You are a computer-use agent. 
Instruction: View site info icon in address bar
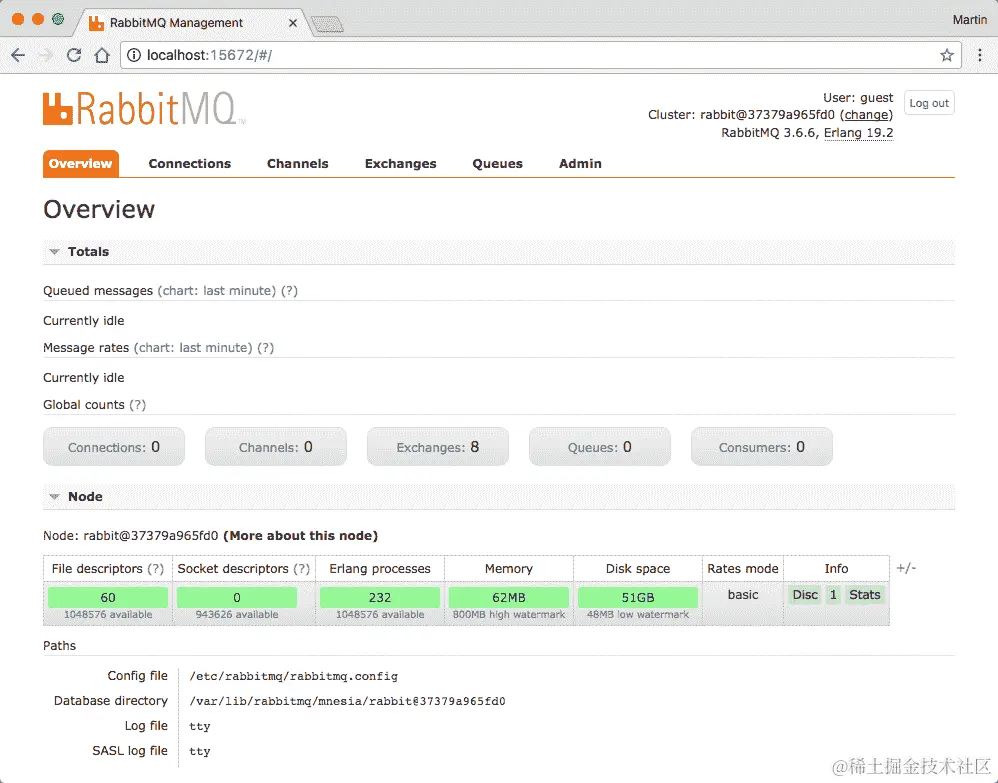click(x=134, y=55)
